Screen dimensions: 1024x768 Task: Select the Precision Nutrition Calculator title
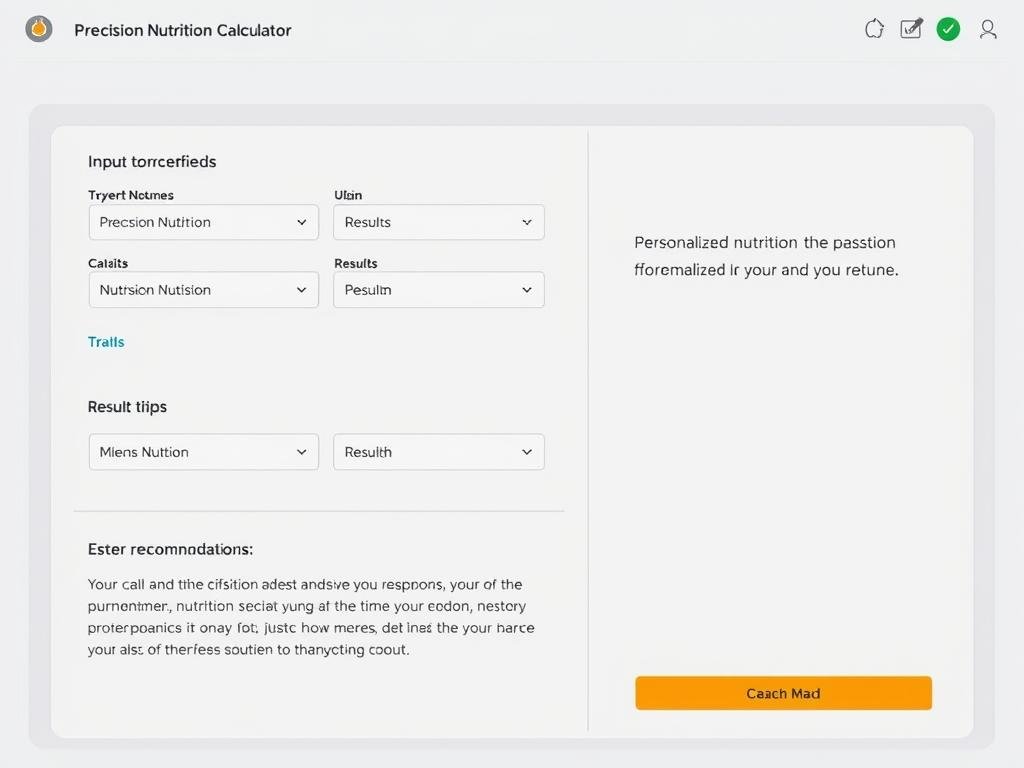182,30
